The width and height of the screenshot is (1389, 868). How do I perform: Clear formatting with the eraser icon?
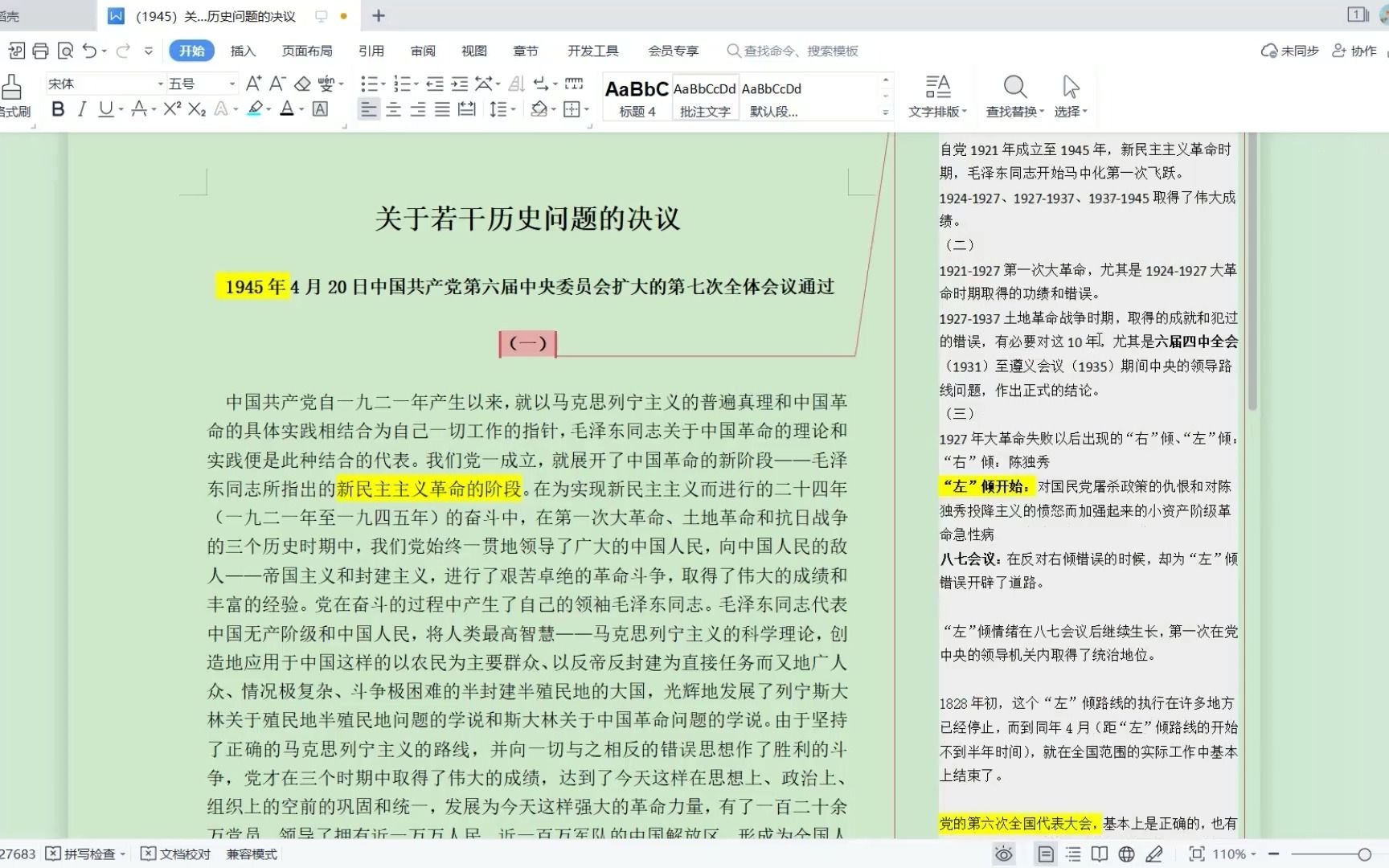pyautogui.click(x=302, y=84)
